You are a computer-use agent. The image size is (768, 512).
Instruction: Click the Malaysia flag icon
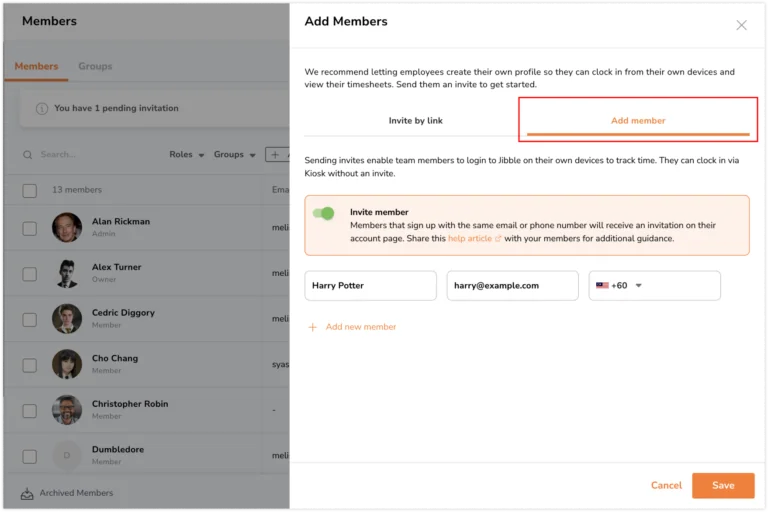click(602, 285)
